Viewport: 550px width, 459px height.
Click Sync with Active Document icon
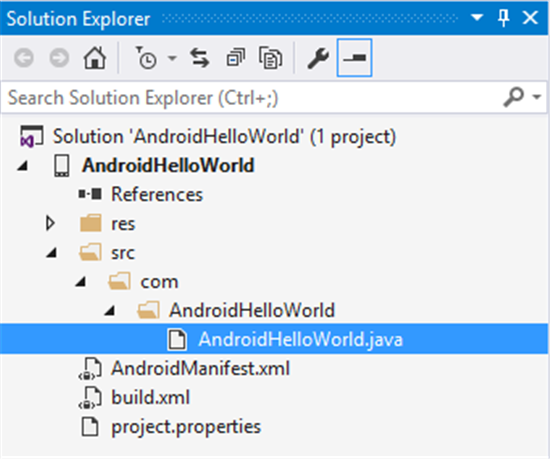coord(200,58)
